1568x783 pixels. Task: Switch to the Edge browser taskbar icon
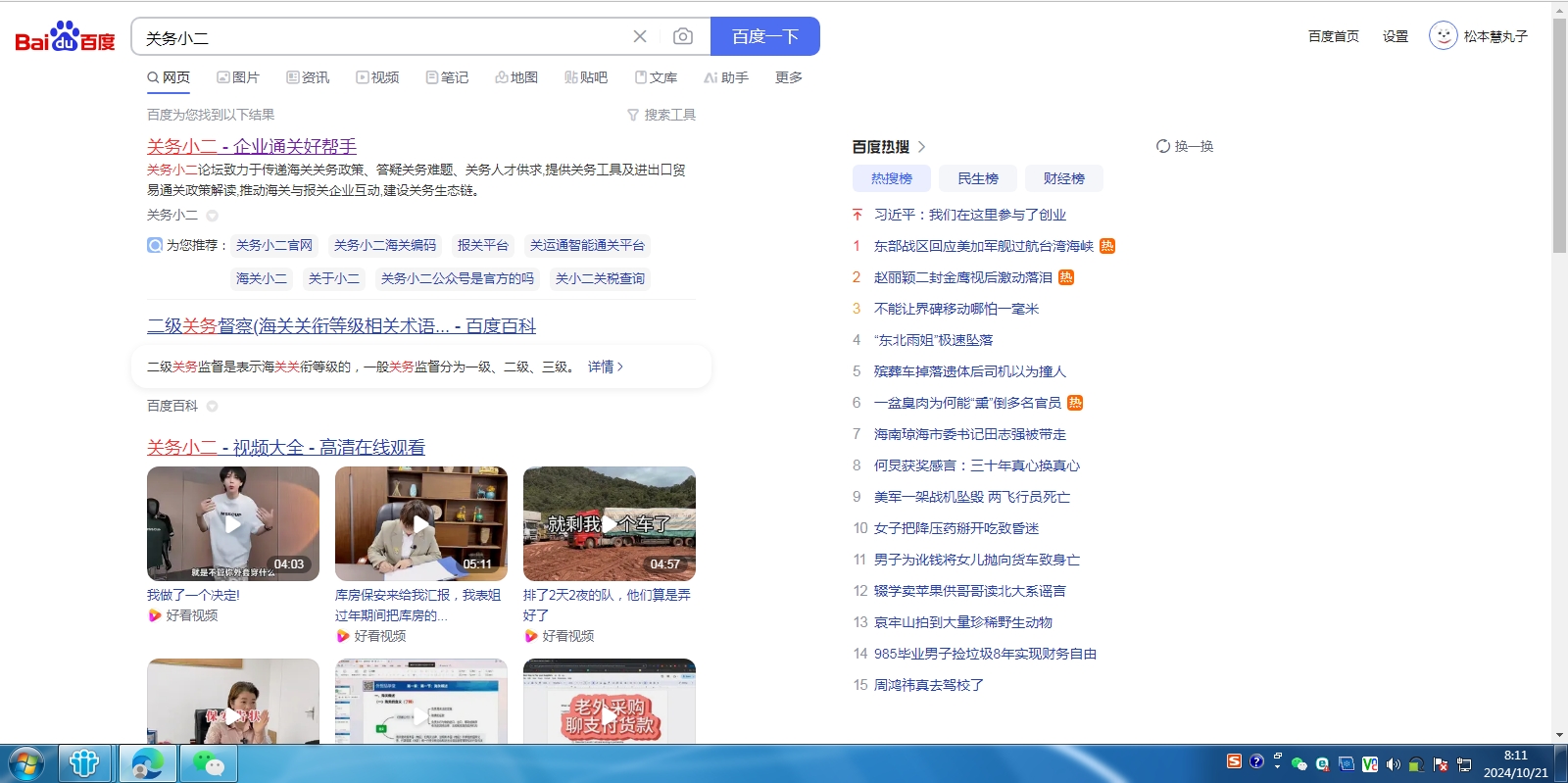(147, 764)
